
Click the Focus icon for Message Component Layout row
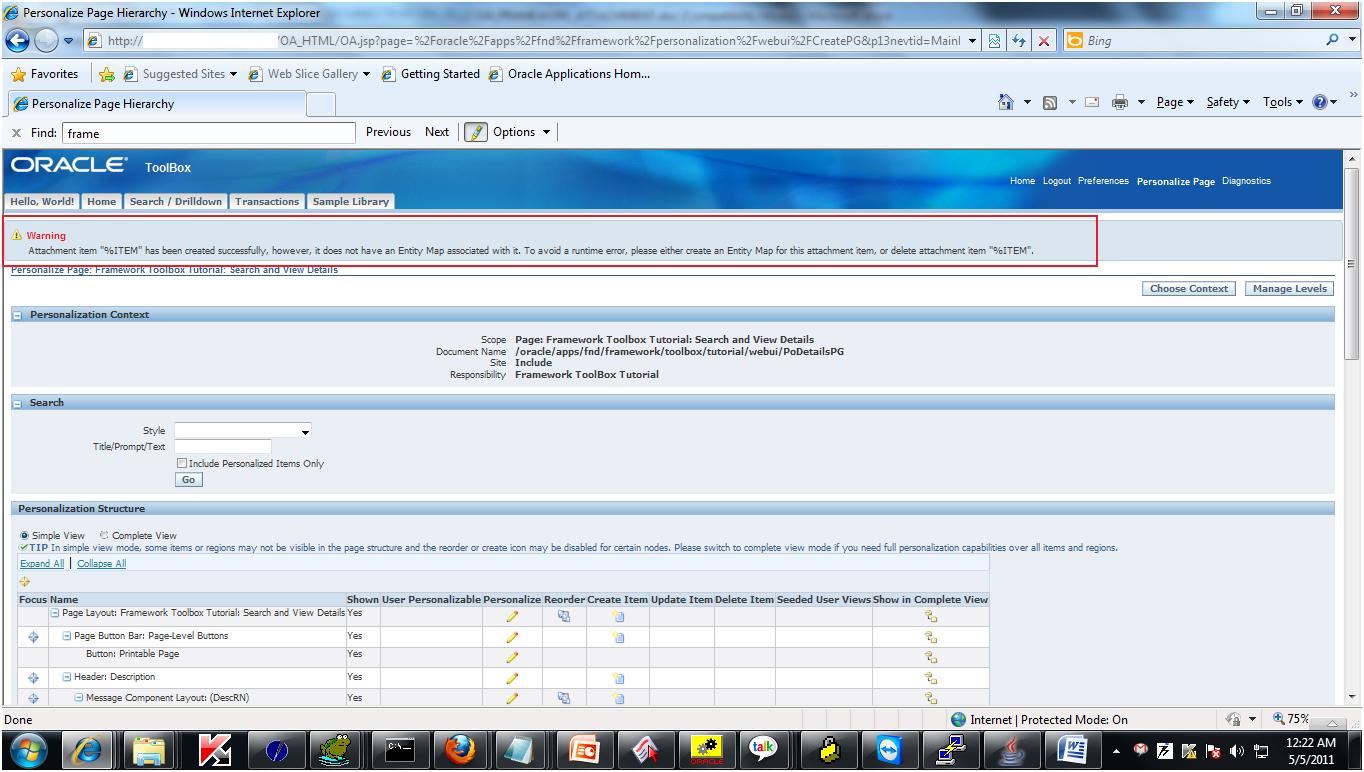click(x=33, y=698)
